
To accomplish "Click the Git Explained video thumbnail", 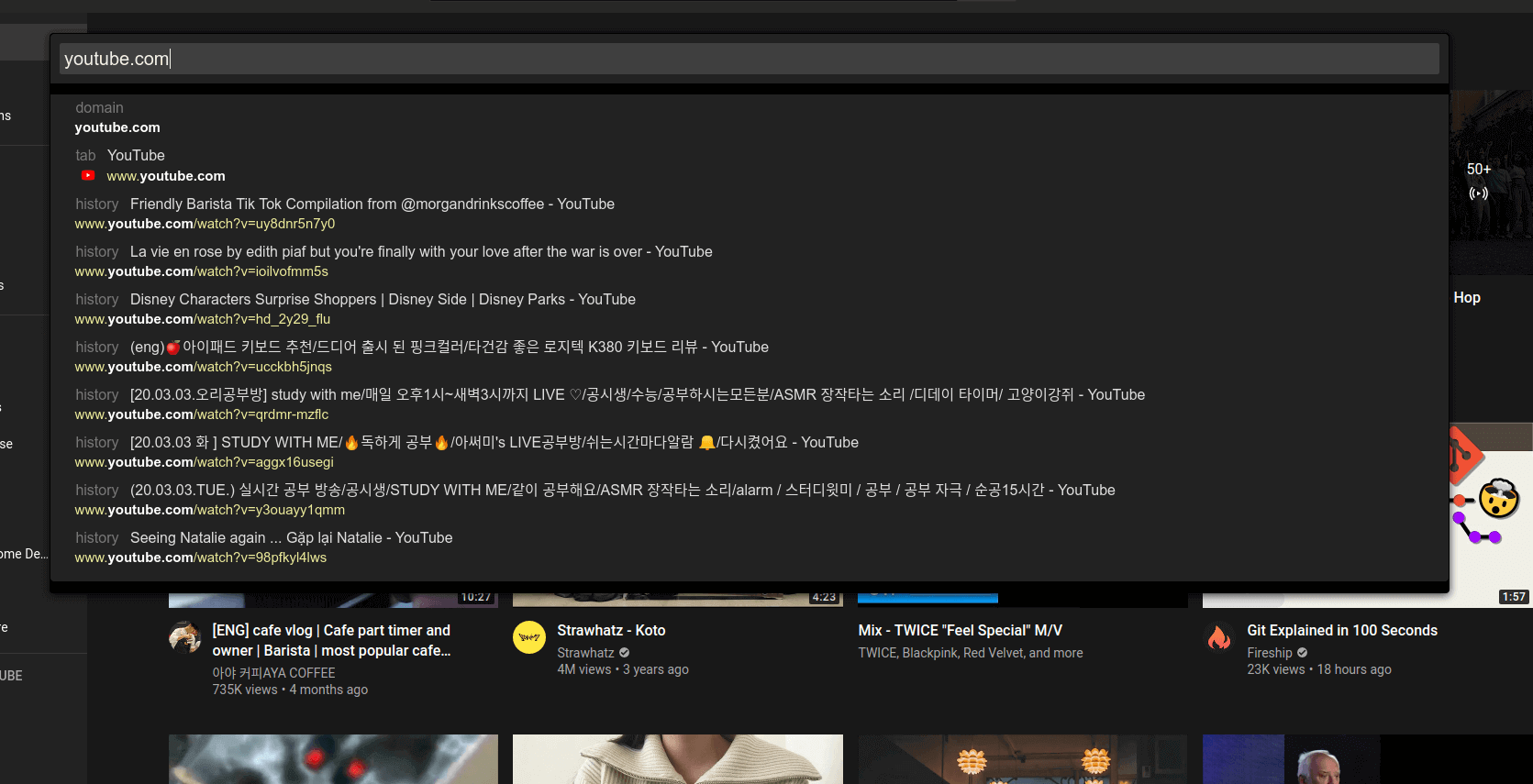I will (1491, 514).
